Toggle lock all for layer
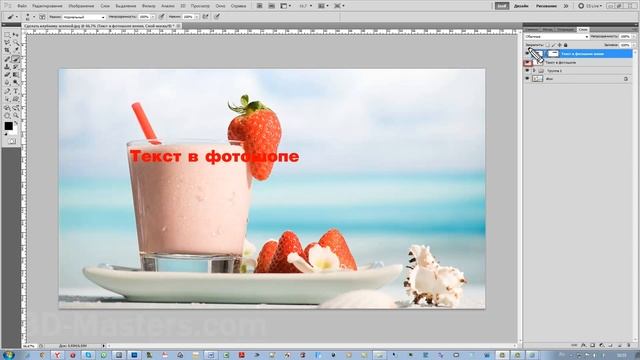Image resolution: width=640 pixels, height=360 pixels. tap(565, 45)
